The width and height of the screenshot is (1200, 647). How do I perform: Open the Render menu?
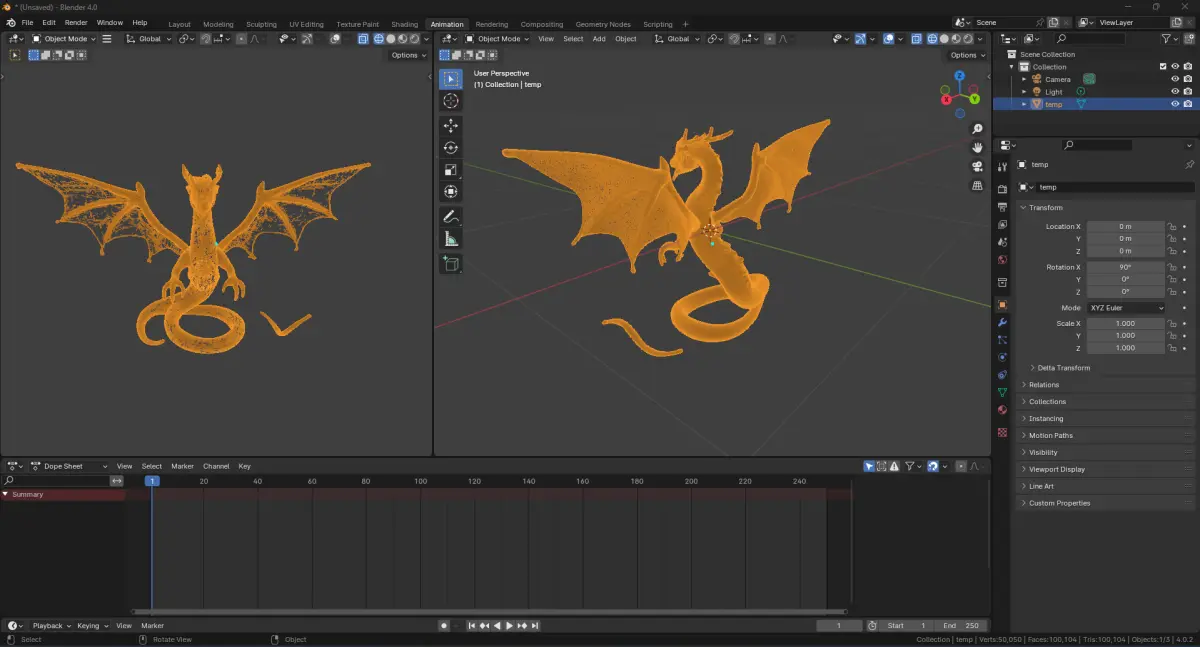(76, 22)
